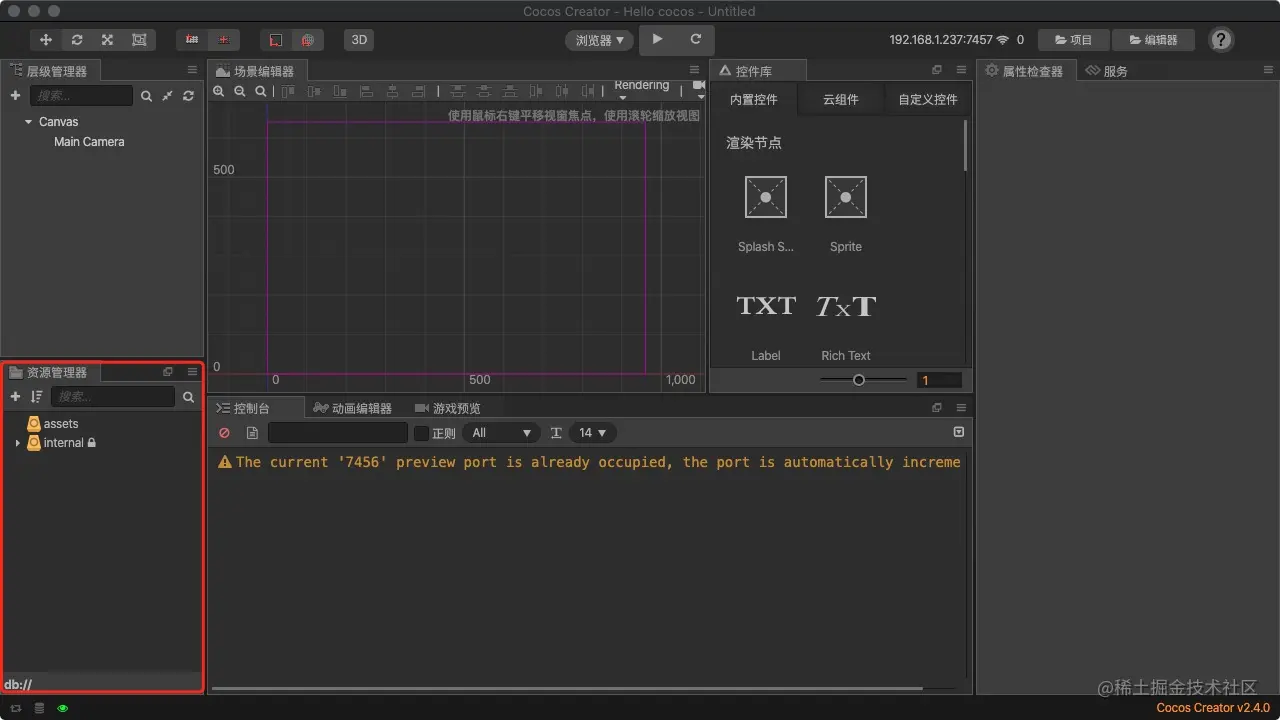Click the widget size slider handle
This screenshot has height=720, width=1280.
[858, 380]
